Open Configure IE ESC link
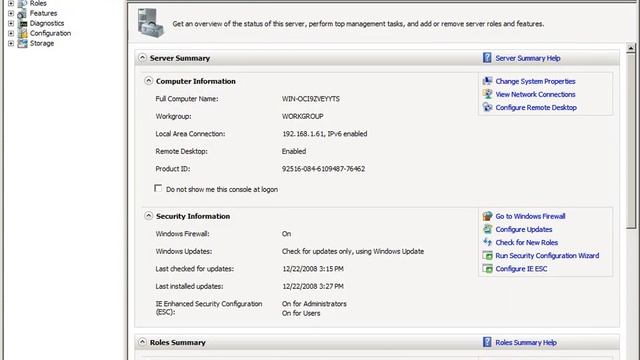Screen dimensions: 640x360 (x=521, y=269)
